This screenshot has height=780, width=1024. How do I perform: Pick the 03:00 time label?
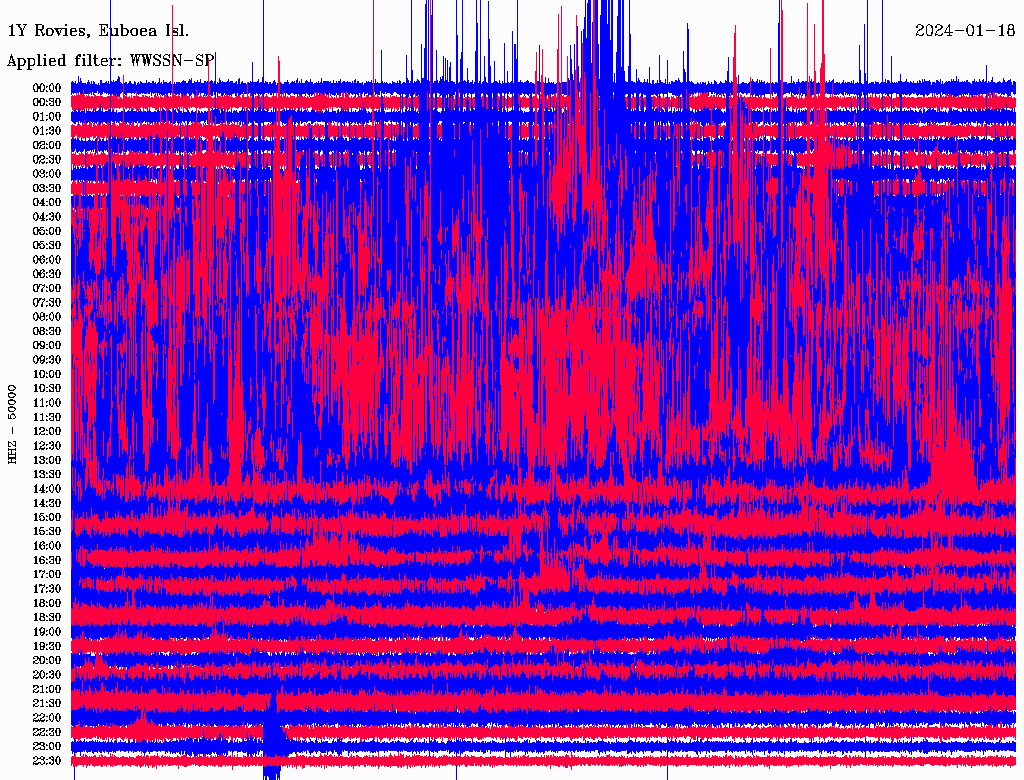[47, 174]
